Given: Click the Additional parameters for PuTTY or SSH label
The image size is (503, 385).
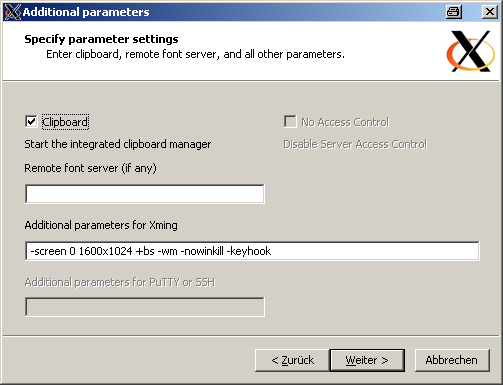Looking at the screenshot, I should [x=120, y=283].
